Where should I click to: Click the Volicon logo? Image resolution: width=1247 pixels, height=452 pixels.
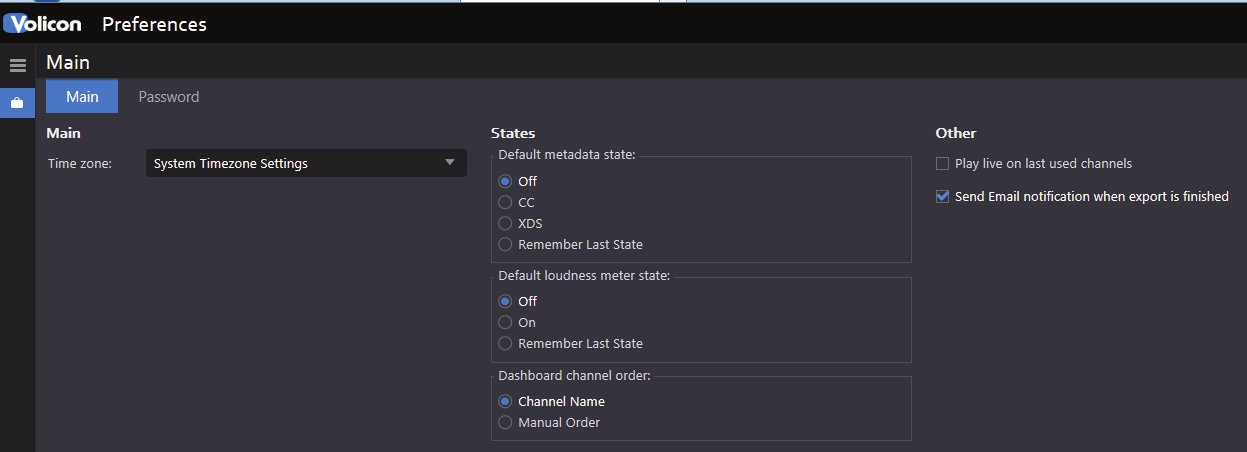pyautogui.click(x=42, y=24)
